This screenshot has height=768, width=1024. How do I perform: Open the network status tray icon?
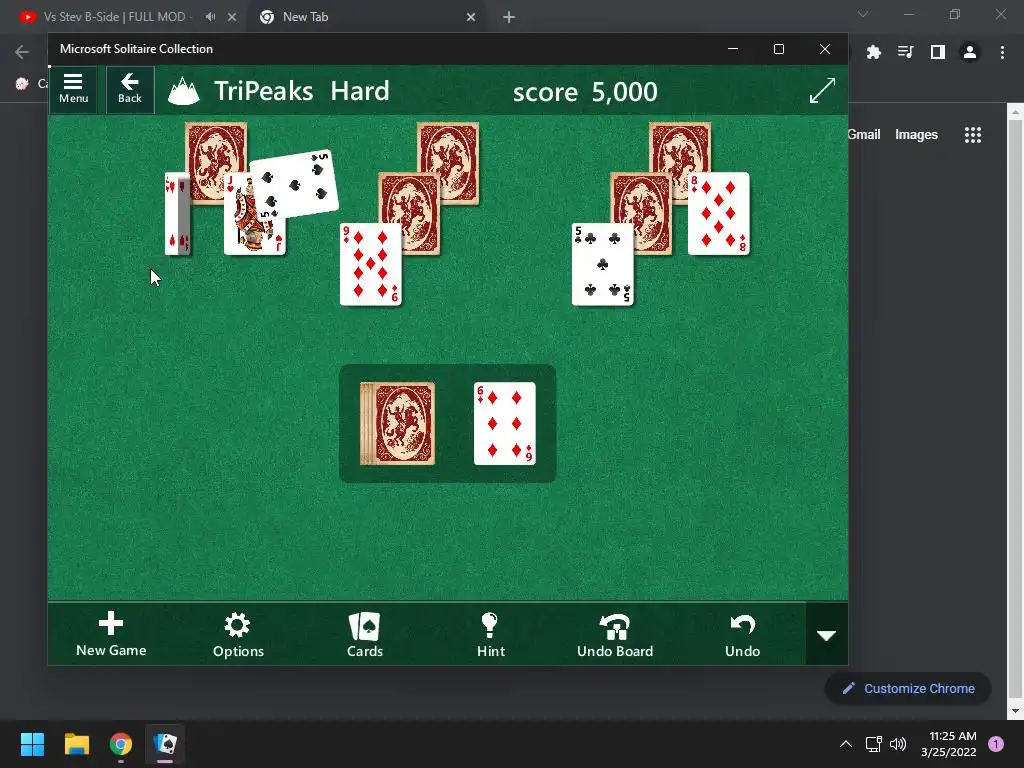[x=873, y=744]
